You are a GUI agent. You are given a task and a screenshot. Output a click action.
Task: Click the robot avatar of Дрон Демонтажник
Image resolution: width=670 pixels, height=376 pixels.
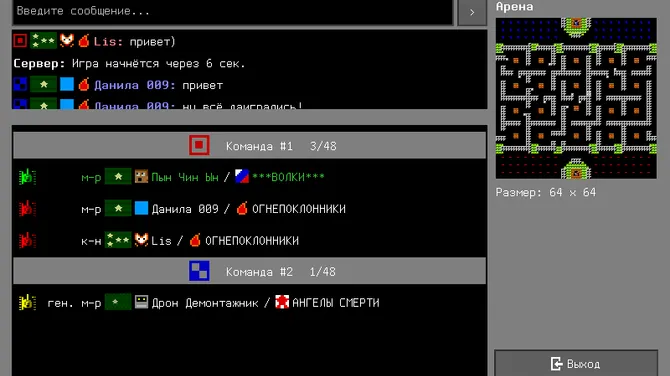pos(141,303)
